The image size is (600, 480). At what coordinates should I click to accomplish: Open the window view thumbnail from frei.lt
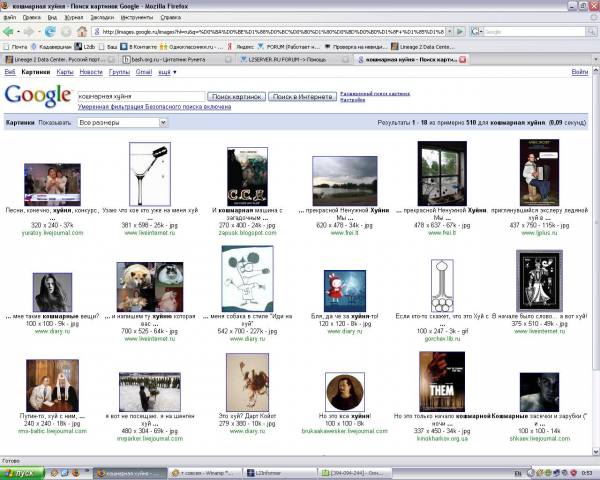coord(442,173)
